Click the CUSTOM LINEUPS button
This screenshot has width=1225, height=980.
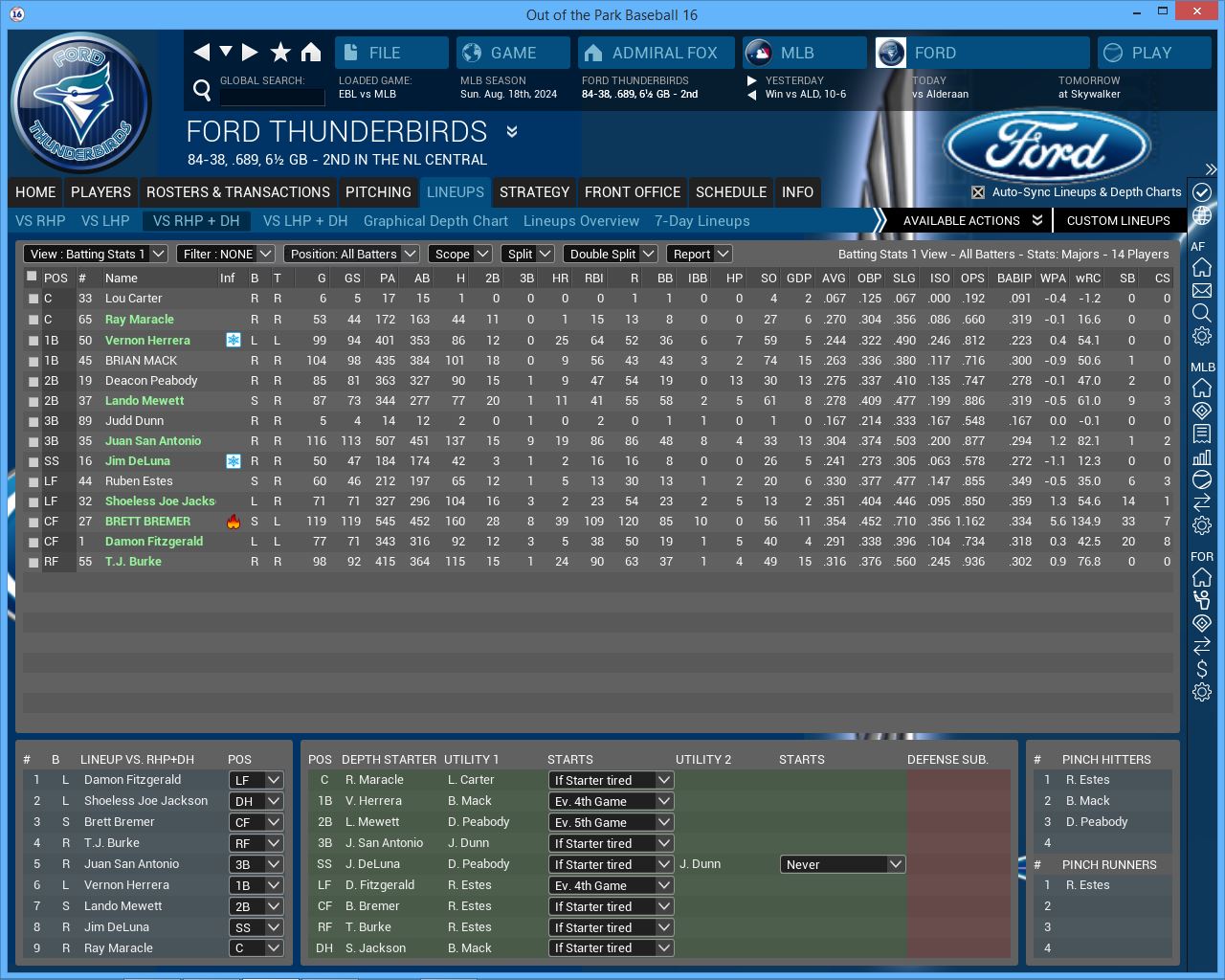(x=1118, y=221)
